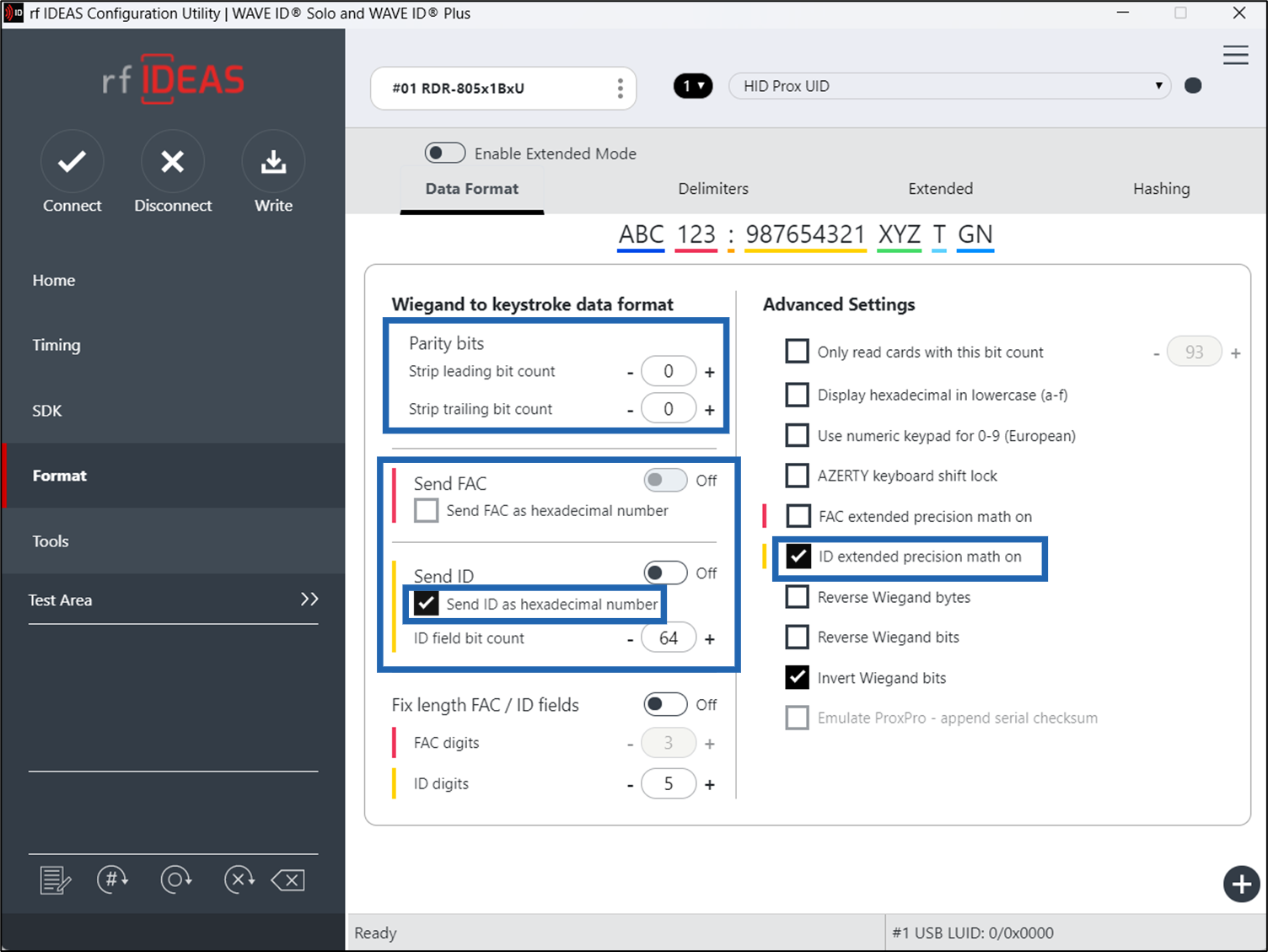1268x952 pixels.
Task: Navigate to Timing in sidebar
Action: (x=56, y=345)
